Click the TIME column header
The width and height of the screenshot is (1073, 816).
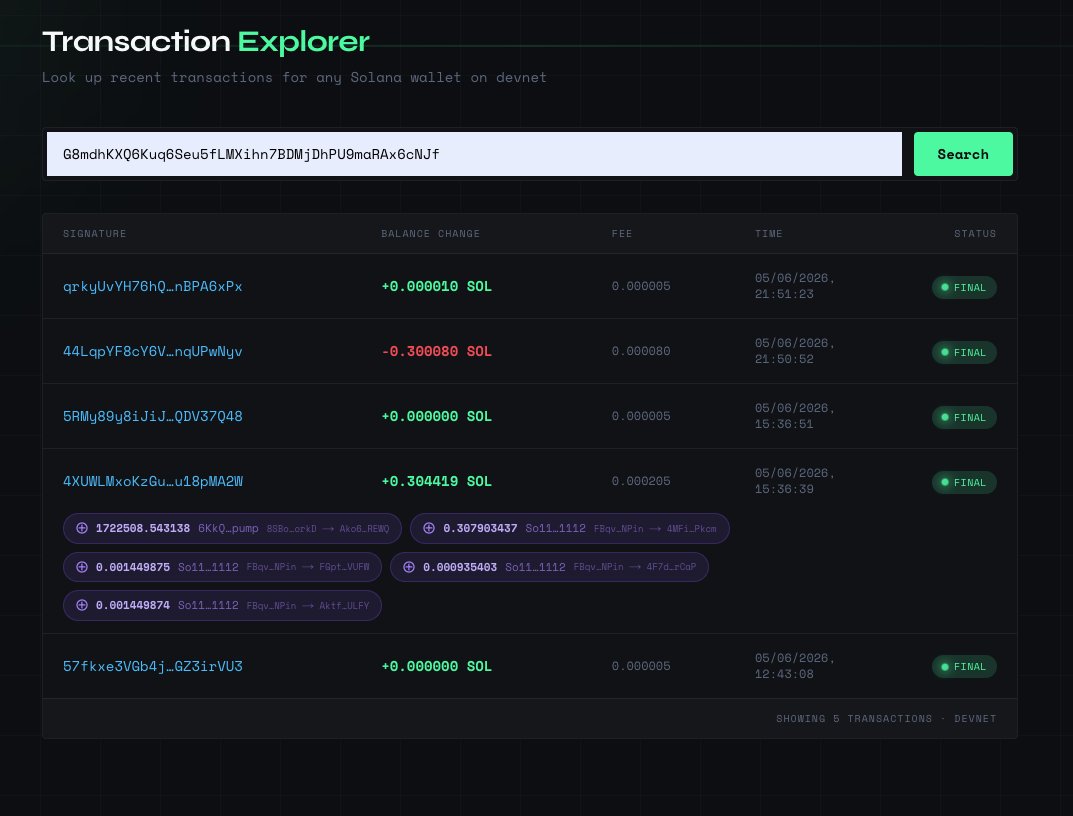(x=768, y=233)
